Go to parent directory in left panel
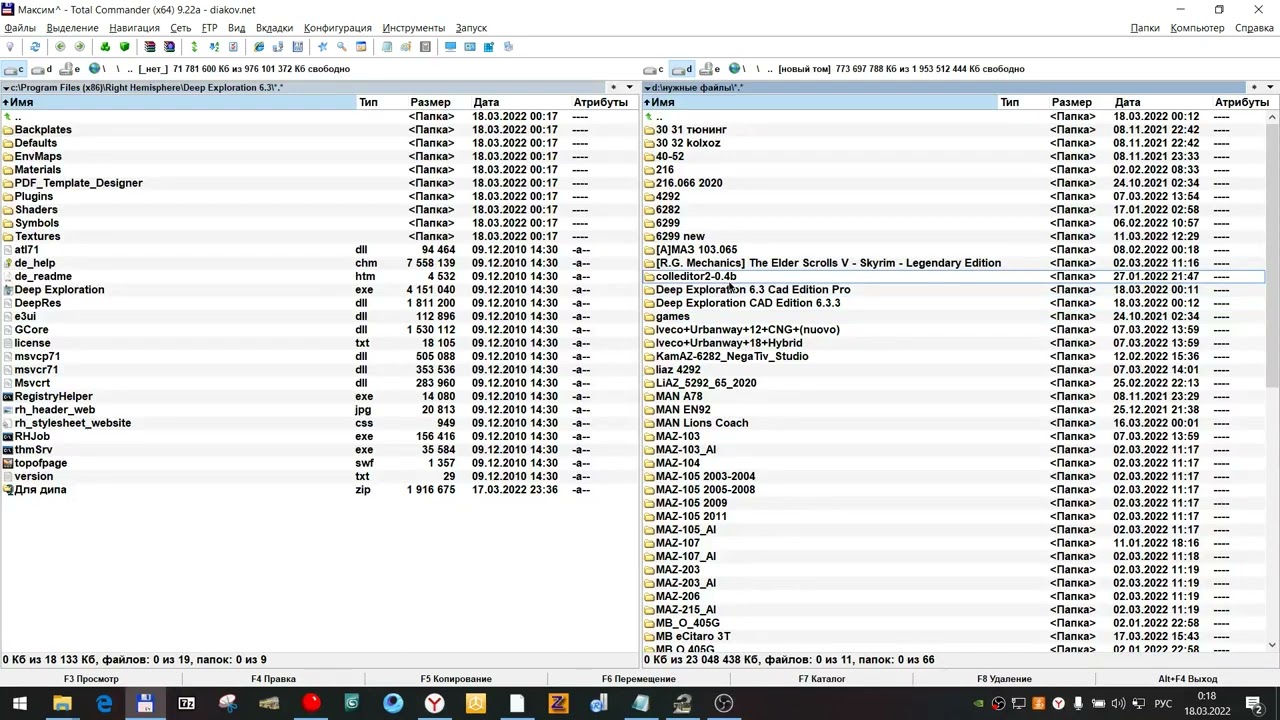 click(17, 117)
